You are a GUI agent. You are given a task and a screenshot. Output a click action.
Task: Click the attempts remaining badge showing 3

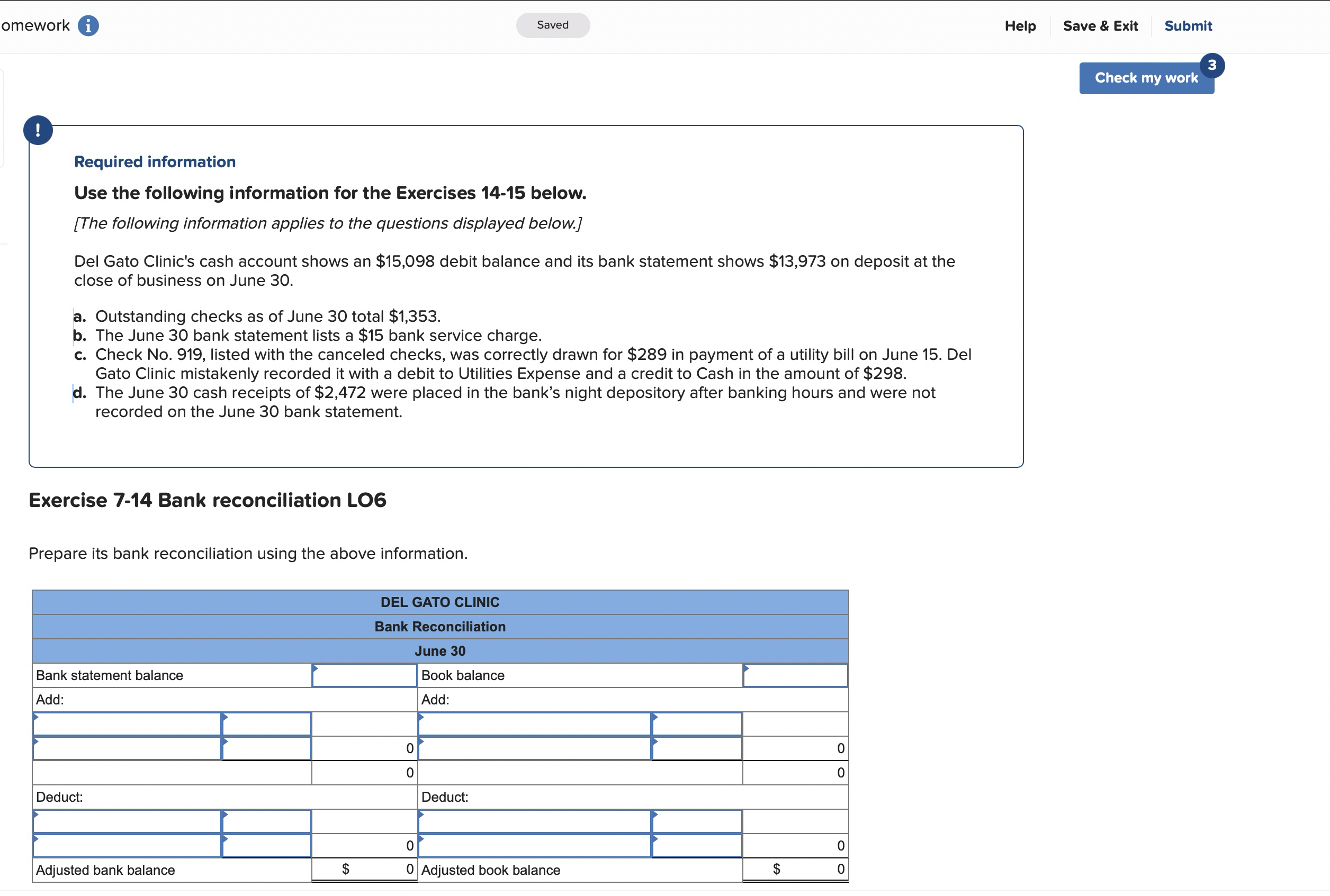click(x=1211, y=65)
